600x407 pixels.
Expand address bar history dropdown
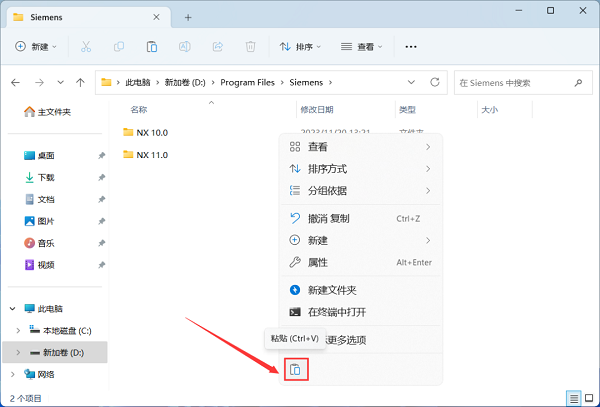coord(411,82)
